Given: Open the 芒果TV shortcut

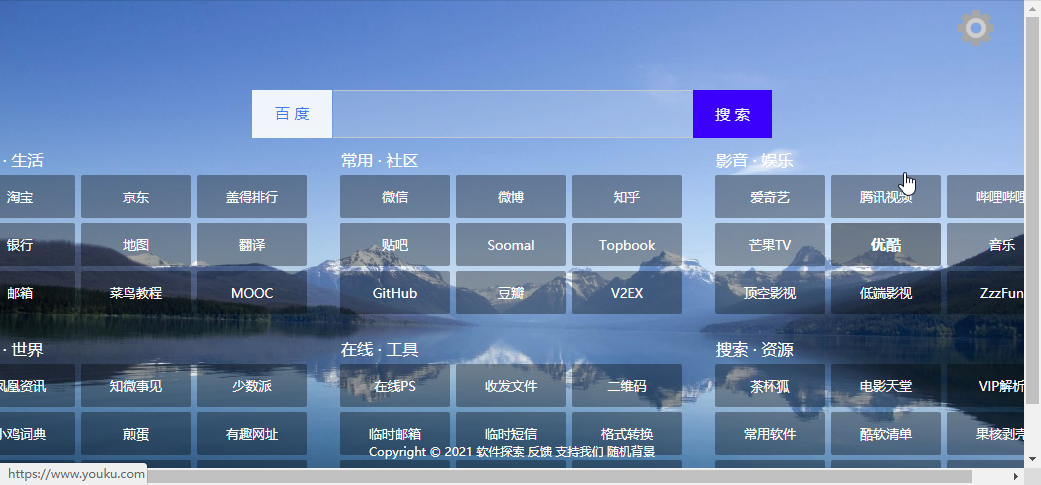Looking at the screenshot, I should pyautogui.click(x=769, y=245).
